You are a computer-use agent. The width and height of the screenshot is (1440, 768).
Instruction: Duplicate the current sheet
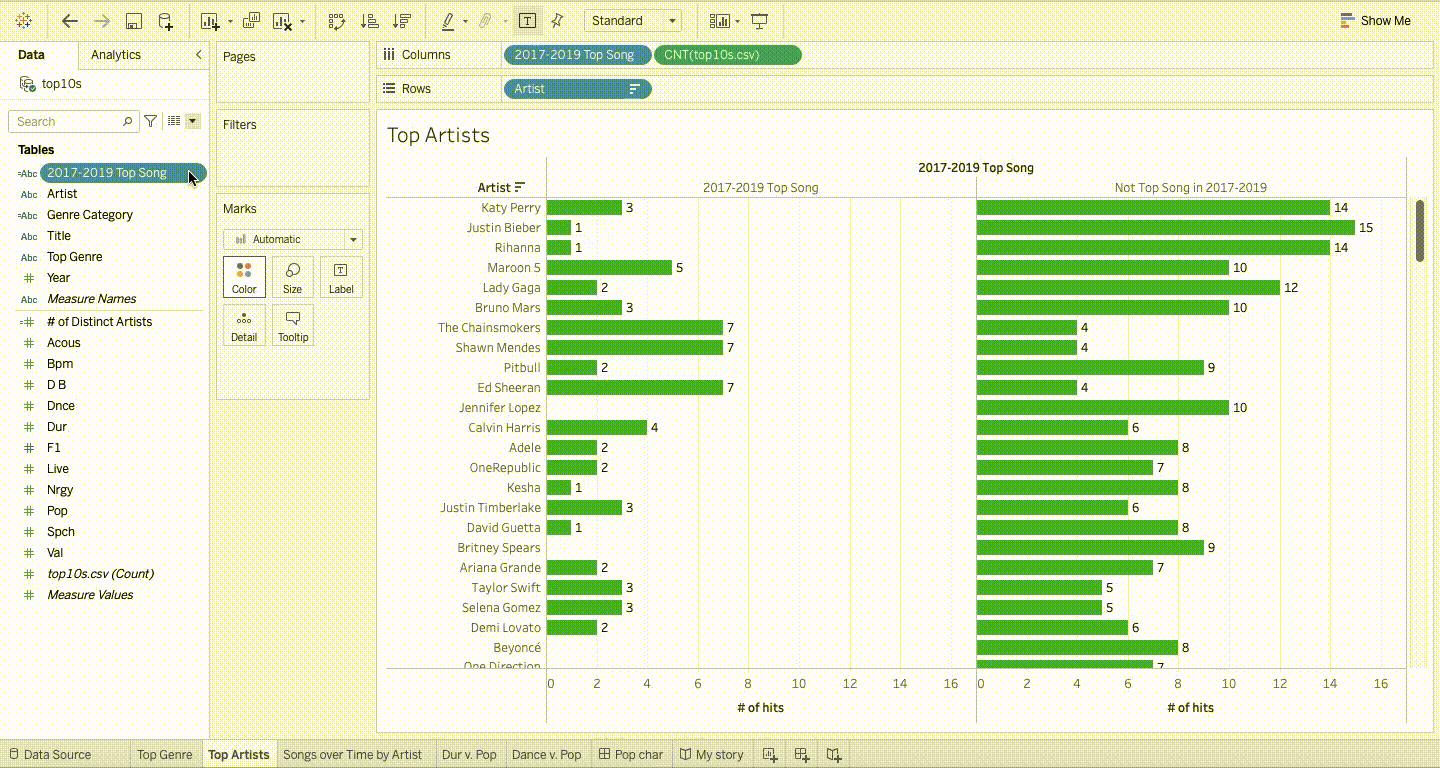tap(252, 21)
